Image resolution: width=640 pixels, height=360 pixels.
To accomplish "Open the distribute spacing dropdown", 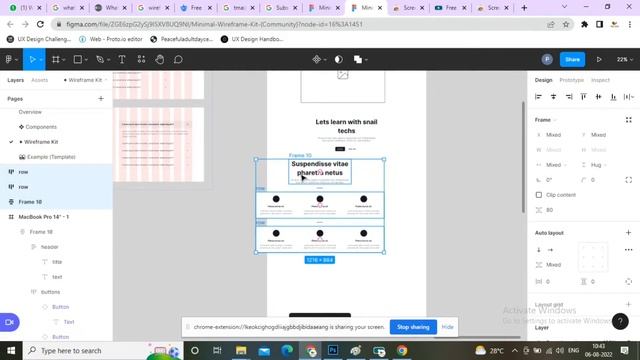I will [x=629, y=97].
